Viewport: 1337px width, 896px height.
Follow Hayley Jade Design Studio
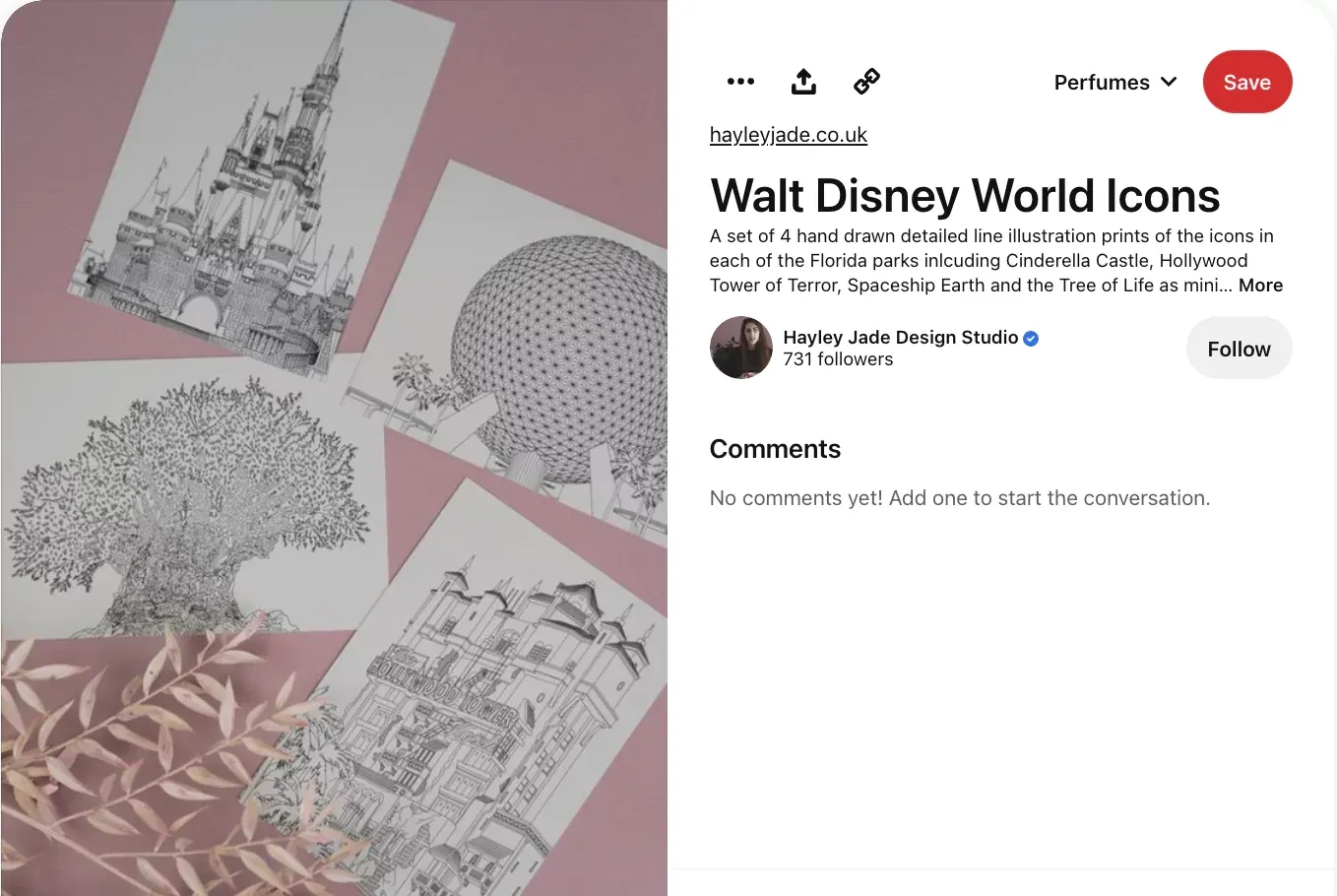(x=1239, y=349)
